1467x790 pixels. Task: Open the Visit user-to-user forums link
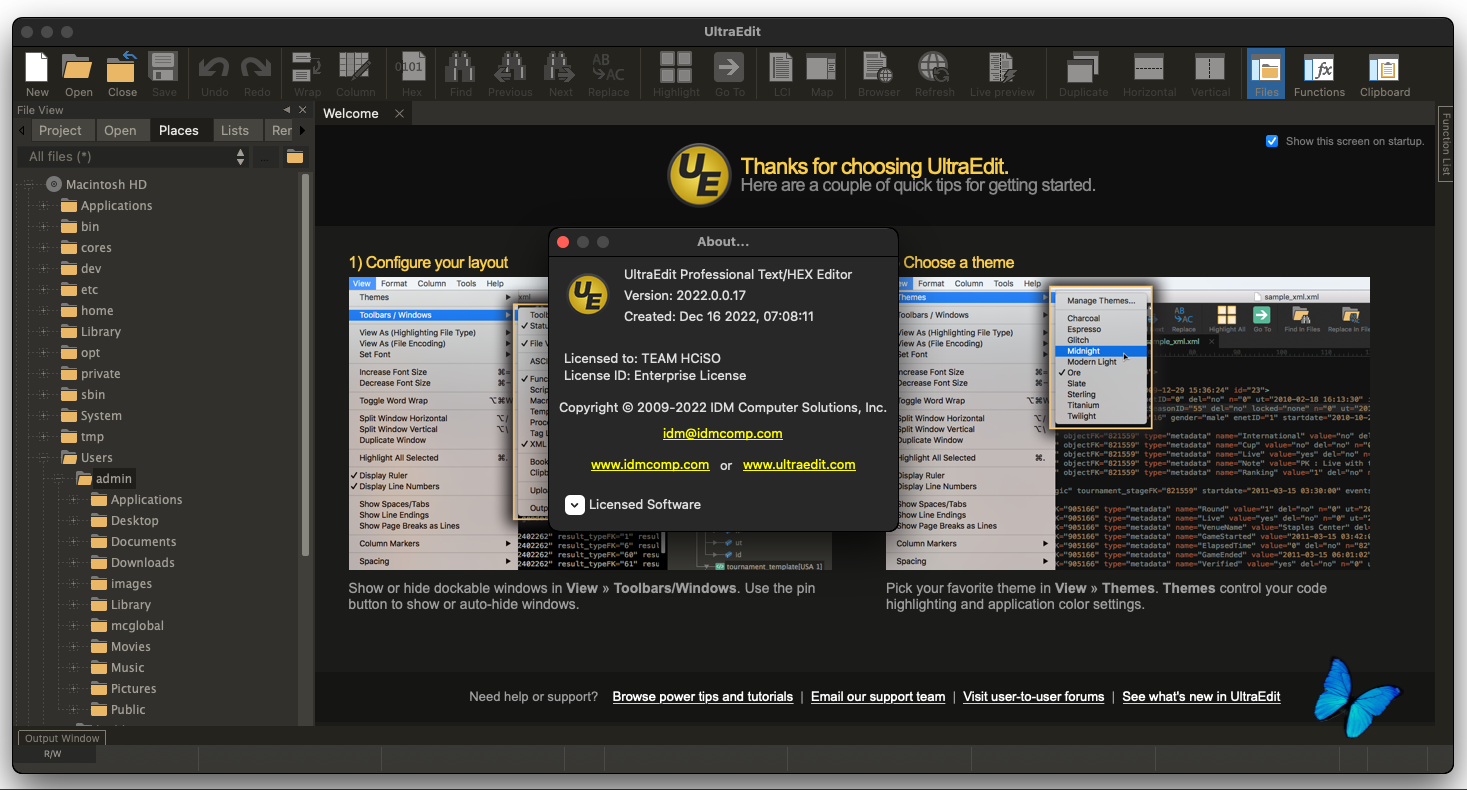[1034, 697]
